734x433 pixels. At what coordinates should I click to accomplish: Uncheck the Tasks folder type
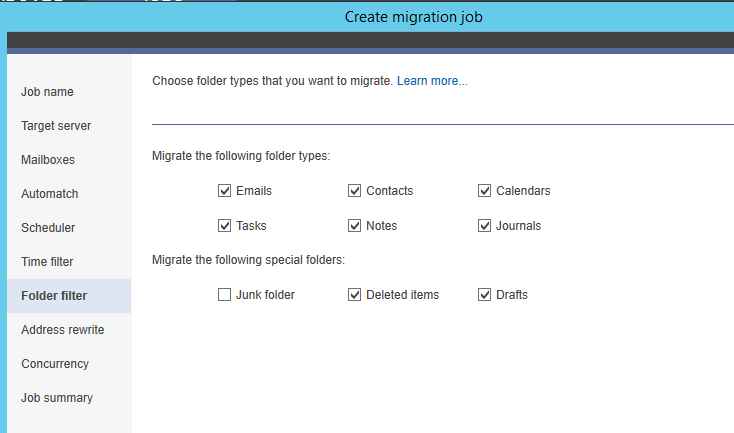pyautogui.click(x=224, y=226)
